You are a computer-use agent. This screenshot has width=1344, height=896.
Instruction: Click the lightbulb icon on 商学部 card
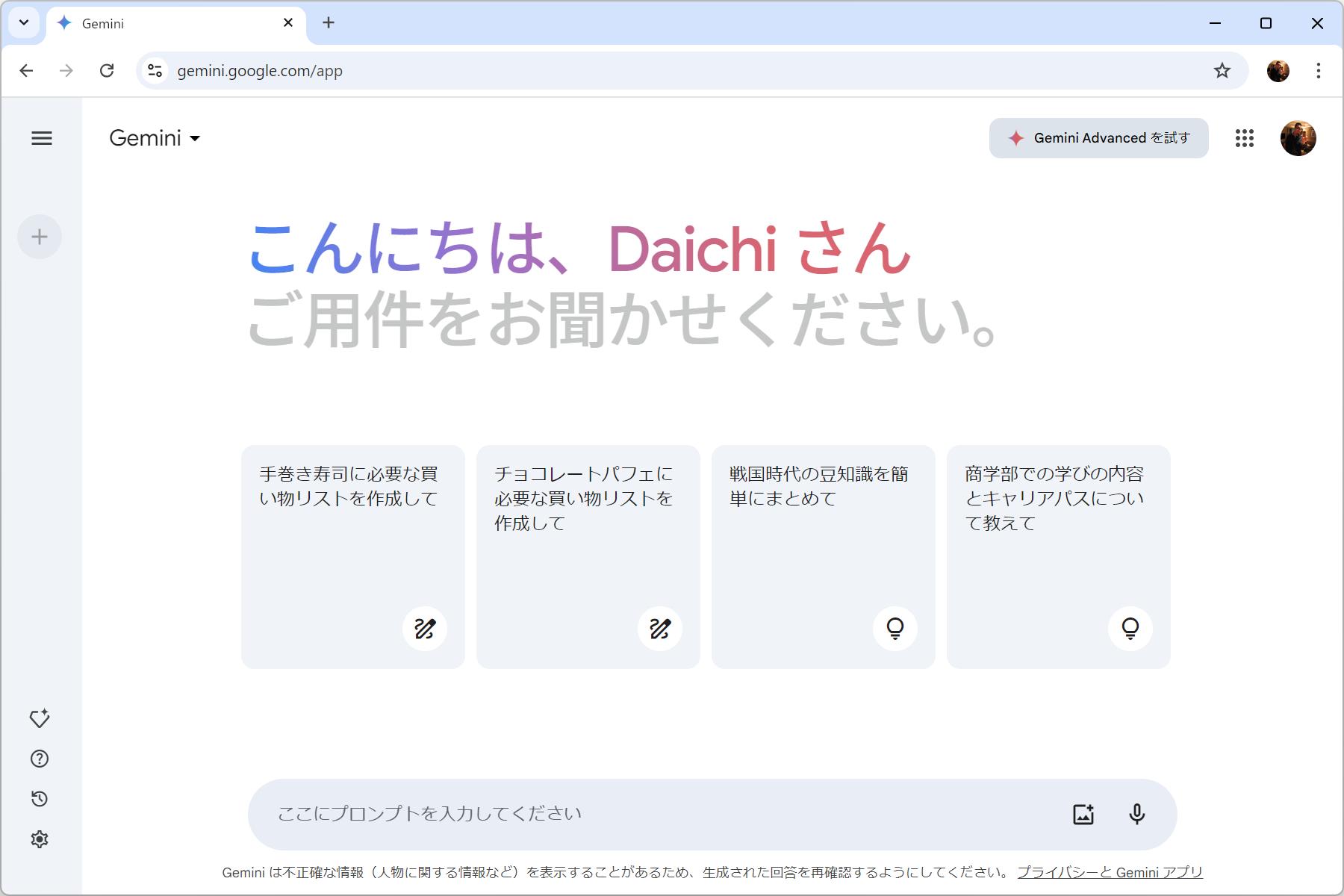(1130, 629)
